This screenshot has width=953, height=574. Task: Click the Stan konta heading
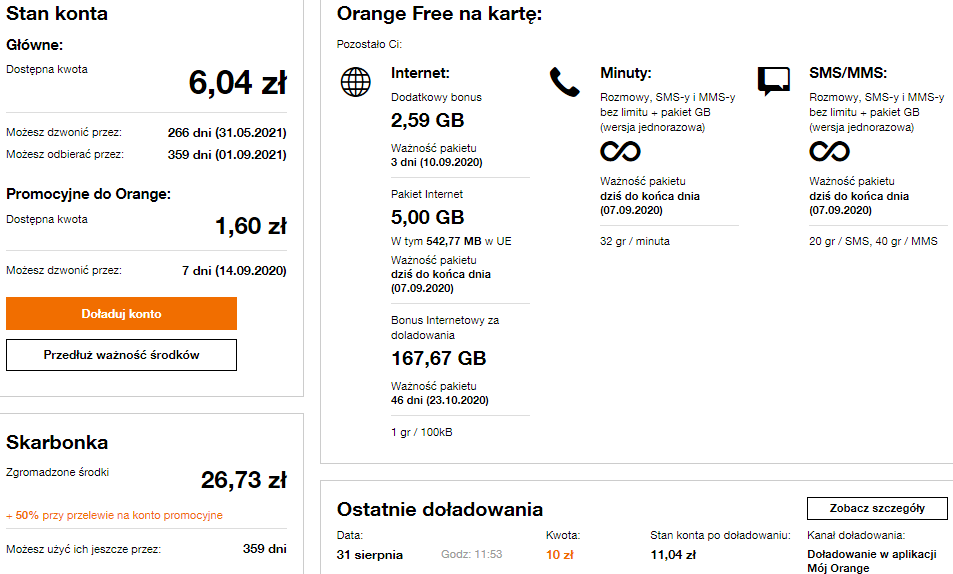coord(57,14)
